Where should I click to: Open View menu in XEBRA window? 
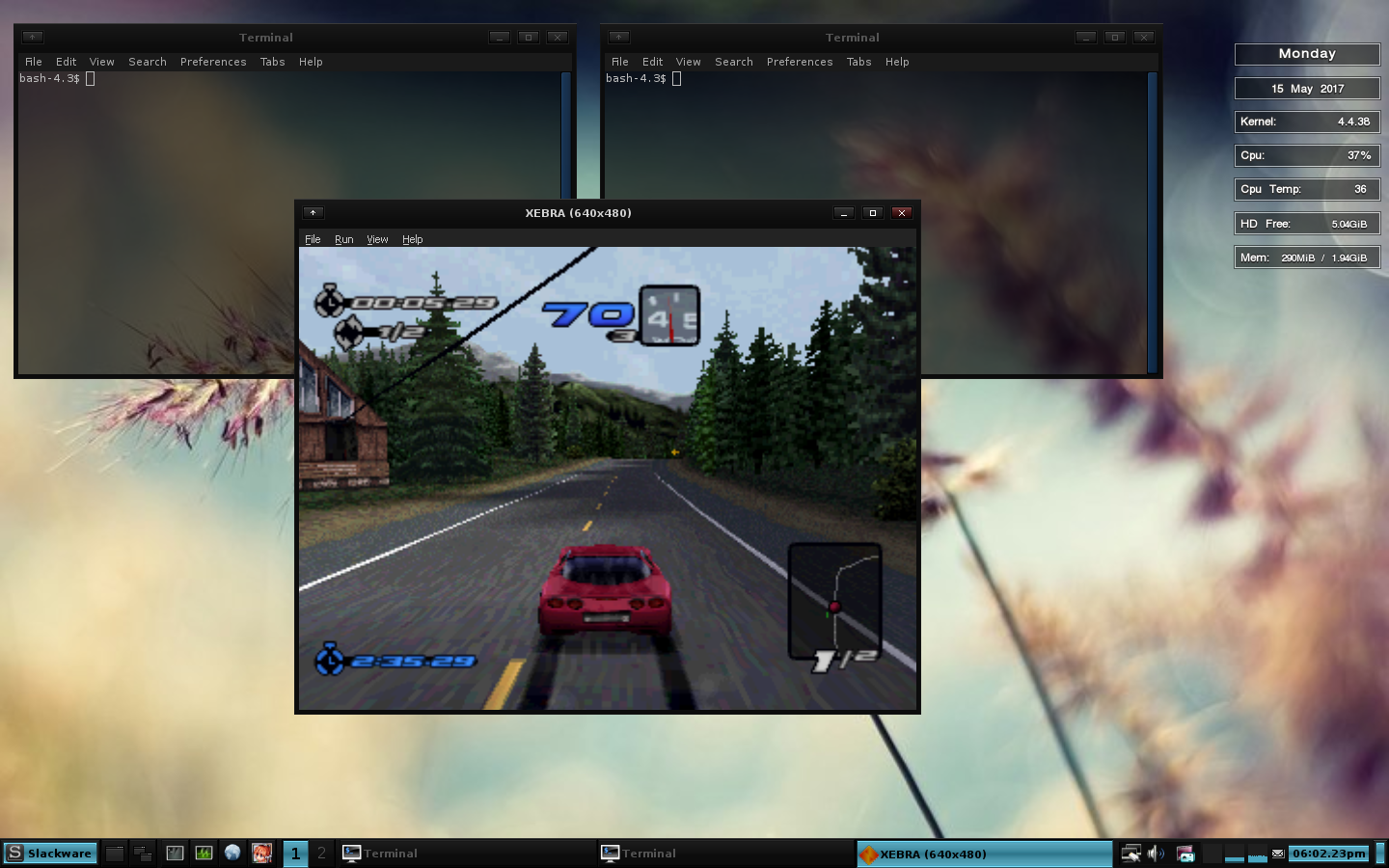coord(377,239)
